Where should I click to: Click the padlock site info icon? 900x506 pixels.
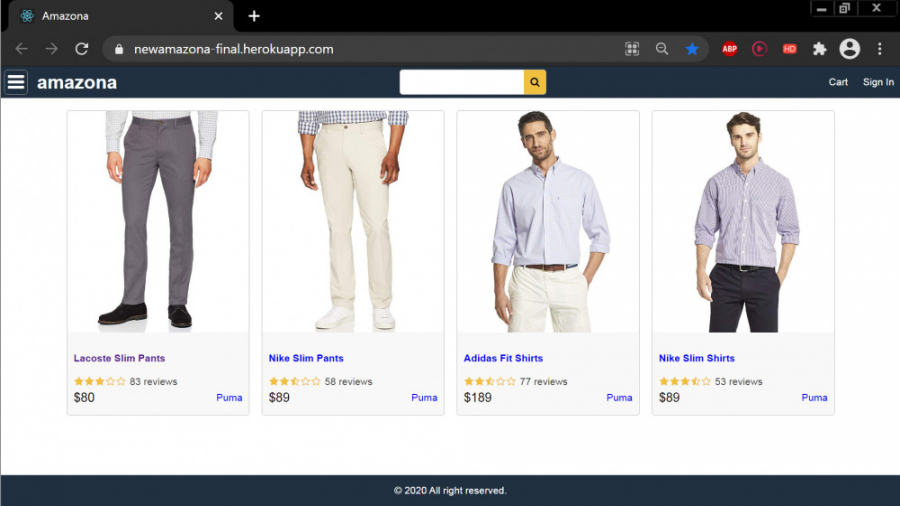[x=119, y=49]
